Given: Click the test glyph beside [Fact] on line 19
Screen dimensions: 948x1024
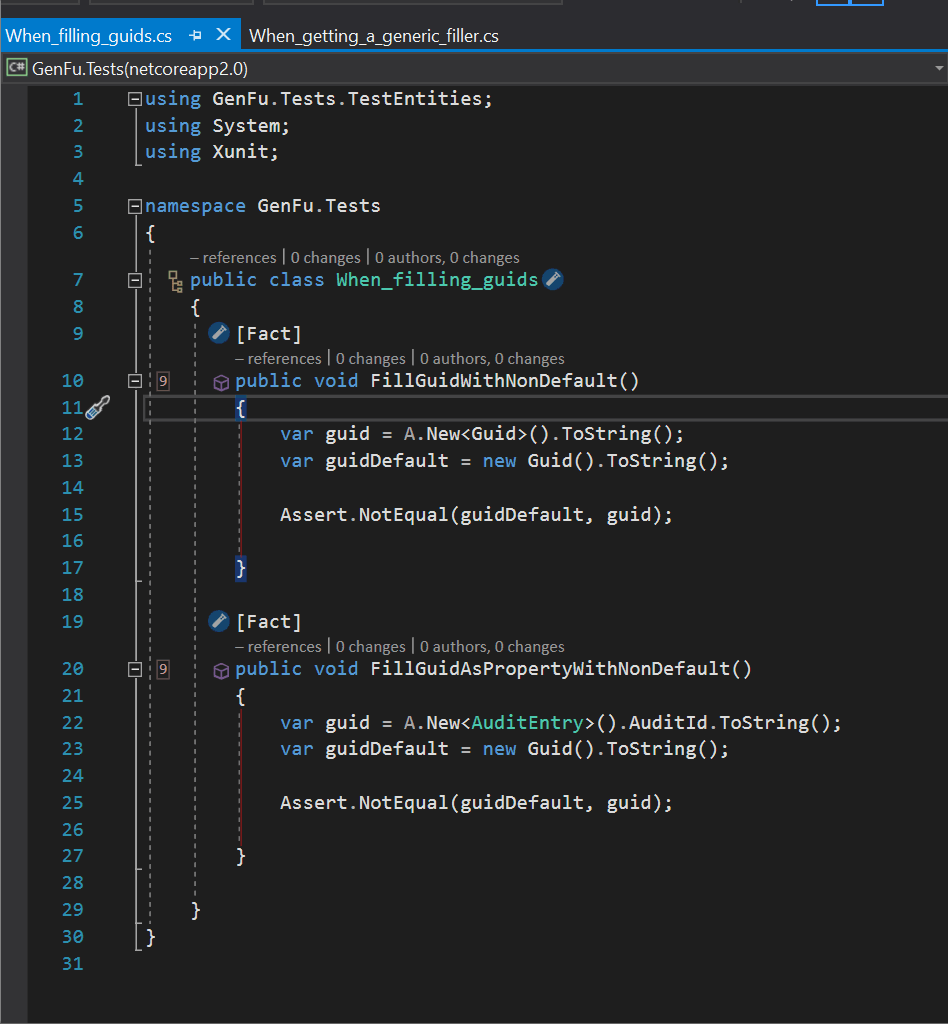Looking at the screenshot, I should pos(218,622).
